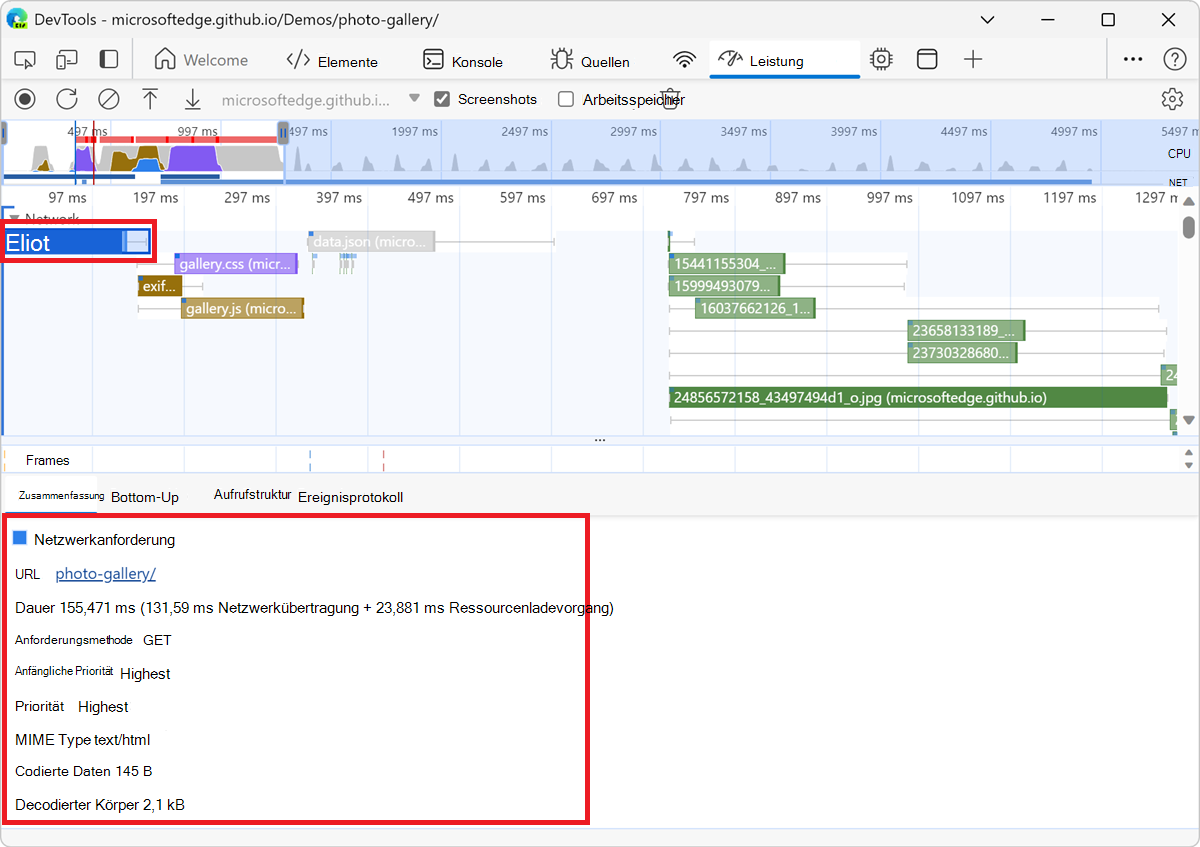The image size is (1200, 847).
Task: Open the photo-gallery/ URL link
Action: pos(105,573)
